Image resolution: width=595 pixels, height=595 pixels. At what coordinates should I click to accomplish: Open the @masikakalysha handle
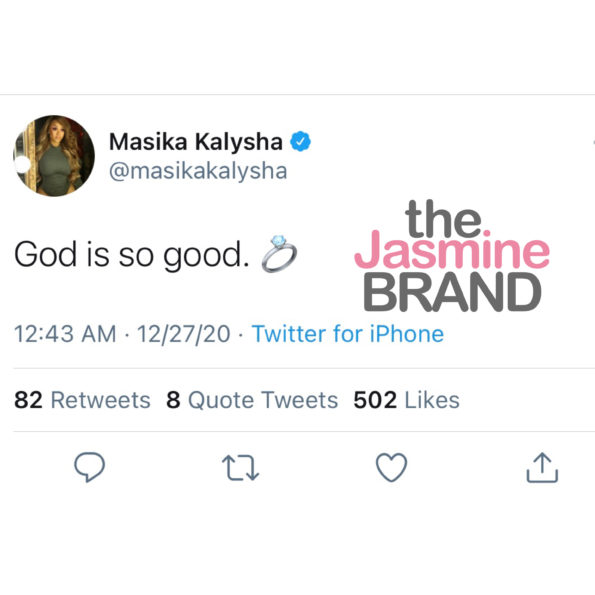click(x=198, y=172)
